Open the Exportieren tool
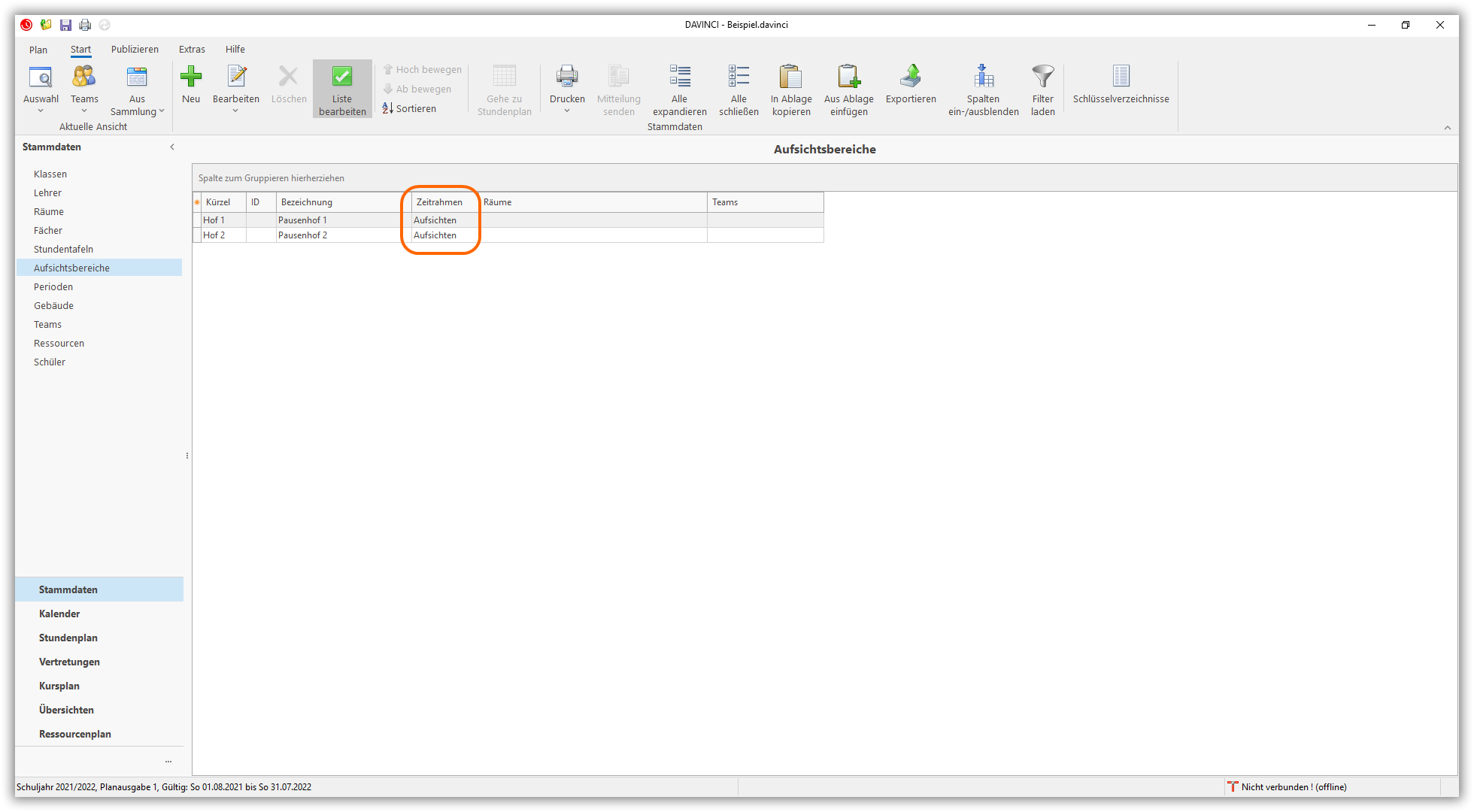The image size is (1474, 812). click(x=910, y=77)
